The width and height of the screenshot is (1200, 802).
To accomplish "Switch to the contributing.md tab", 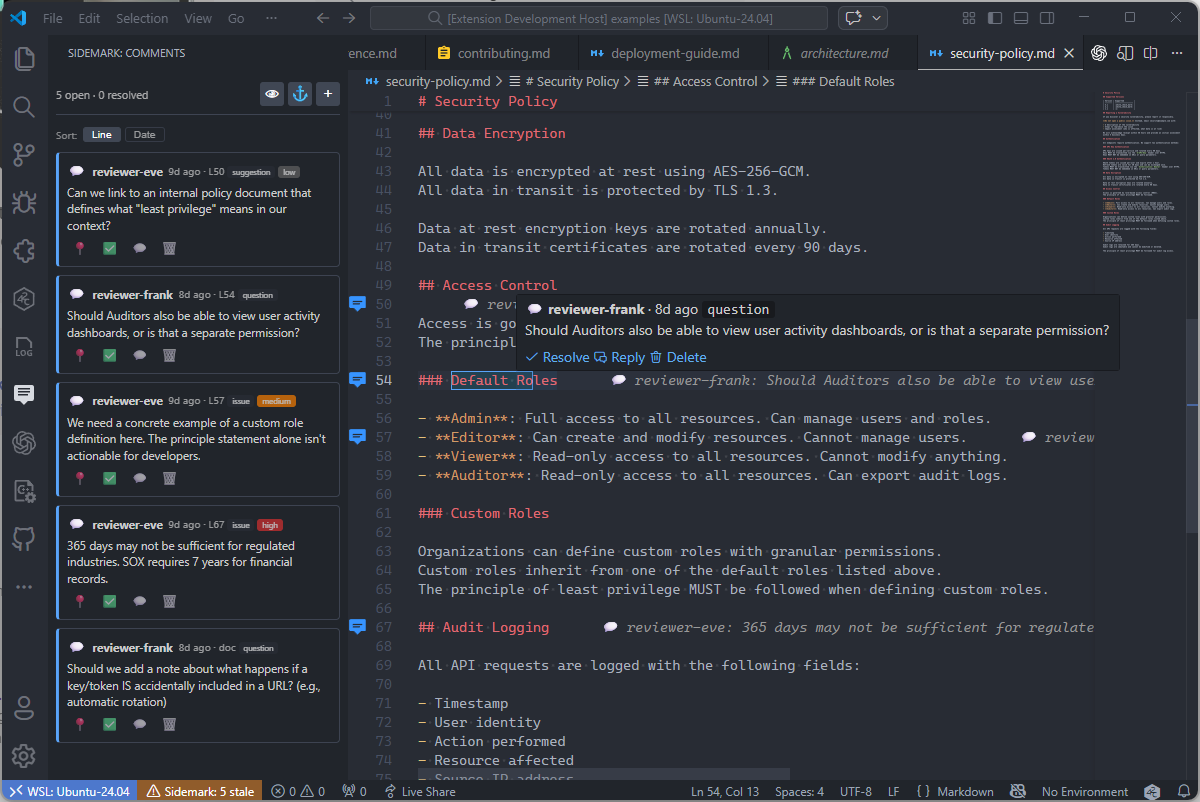I will click(x=499, y=52).
